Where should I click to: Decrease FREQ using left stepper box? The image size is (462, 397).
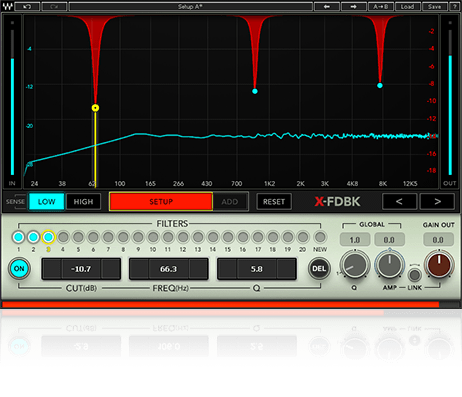point(140,269)
